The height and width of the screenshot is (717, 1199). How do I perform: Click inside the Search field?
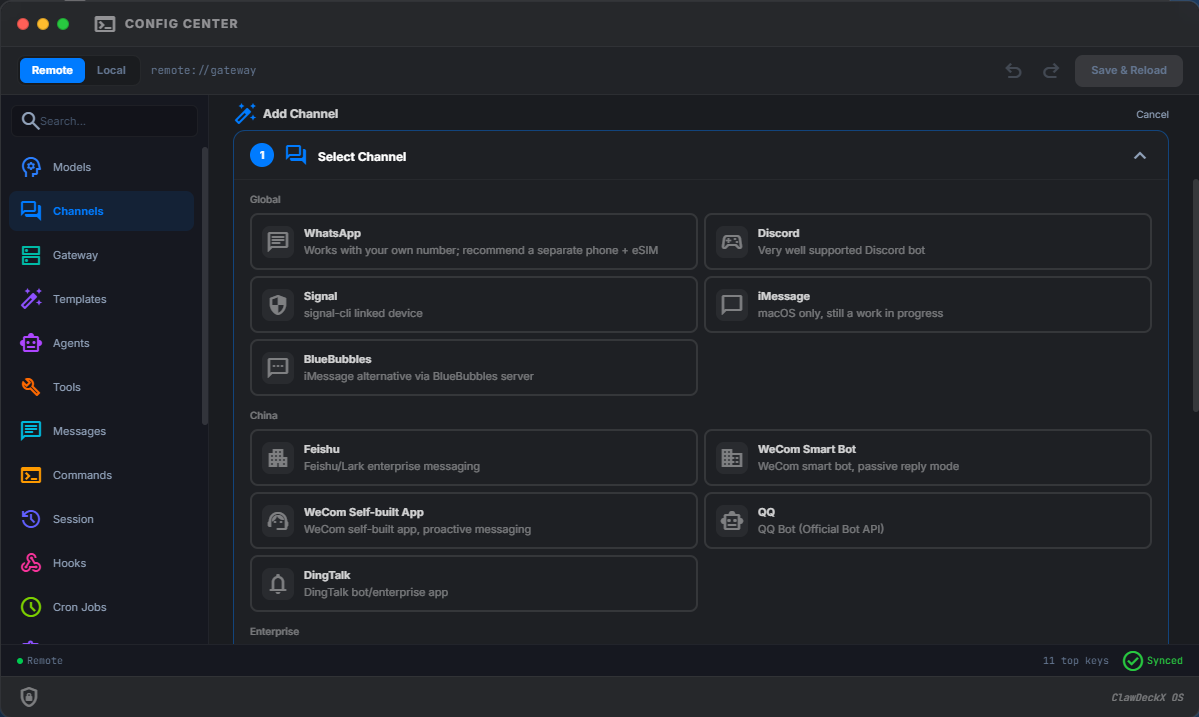[104, 120]
